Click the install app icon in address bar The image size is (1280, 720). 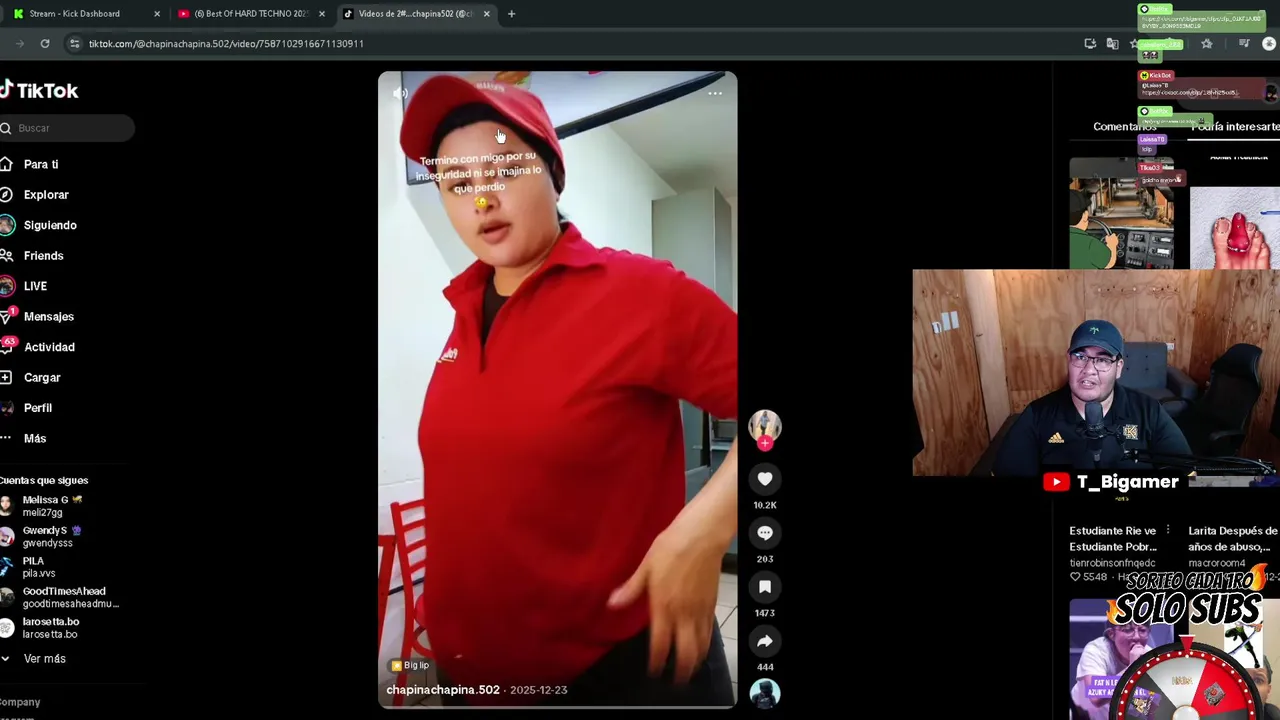pyautogui.click(x=1090, y=44)
